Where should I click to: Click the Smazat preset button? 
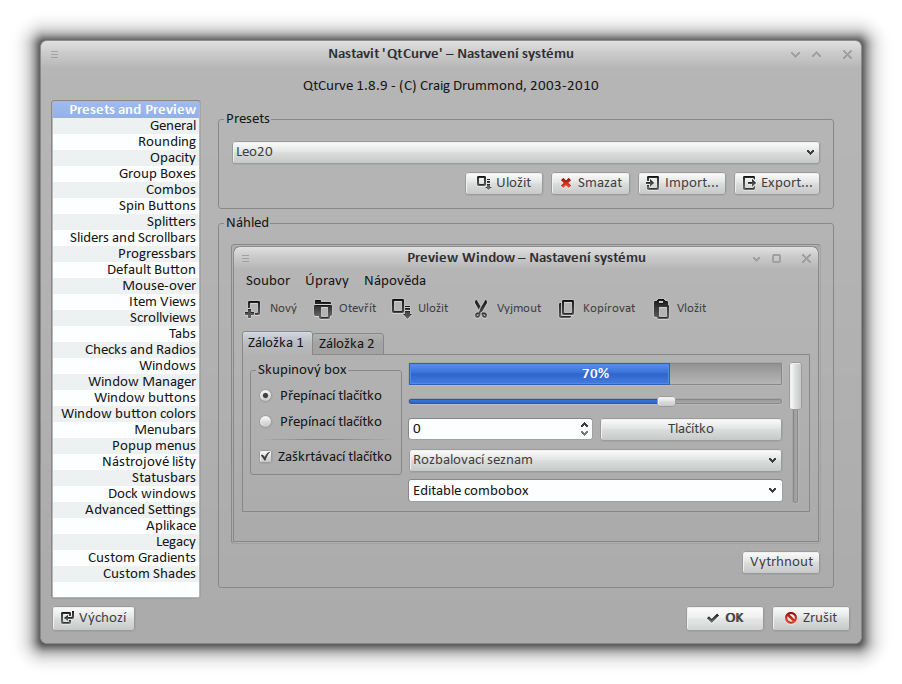[590, 183]
